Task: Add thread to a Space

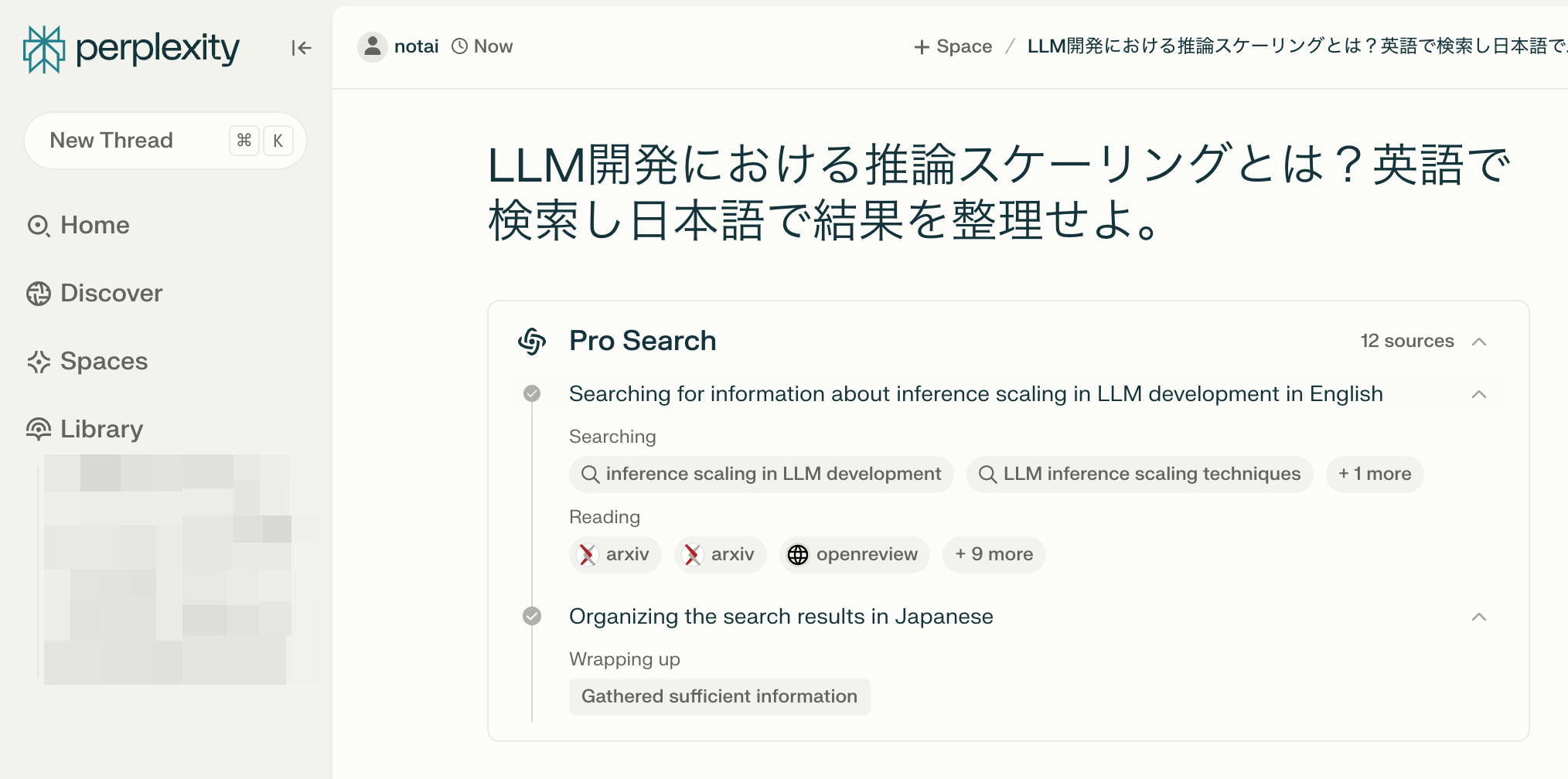Action: coord(953,46)
